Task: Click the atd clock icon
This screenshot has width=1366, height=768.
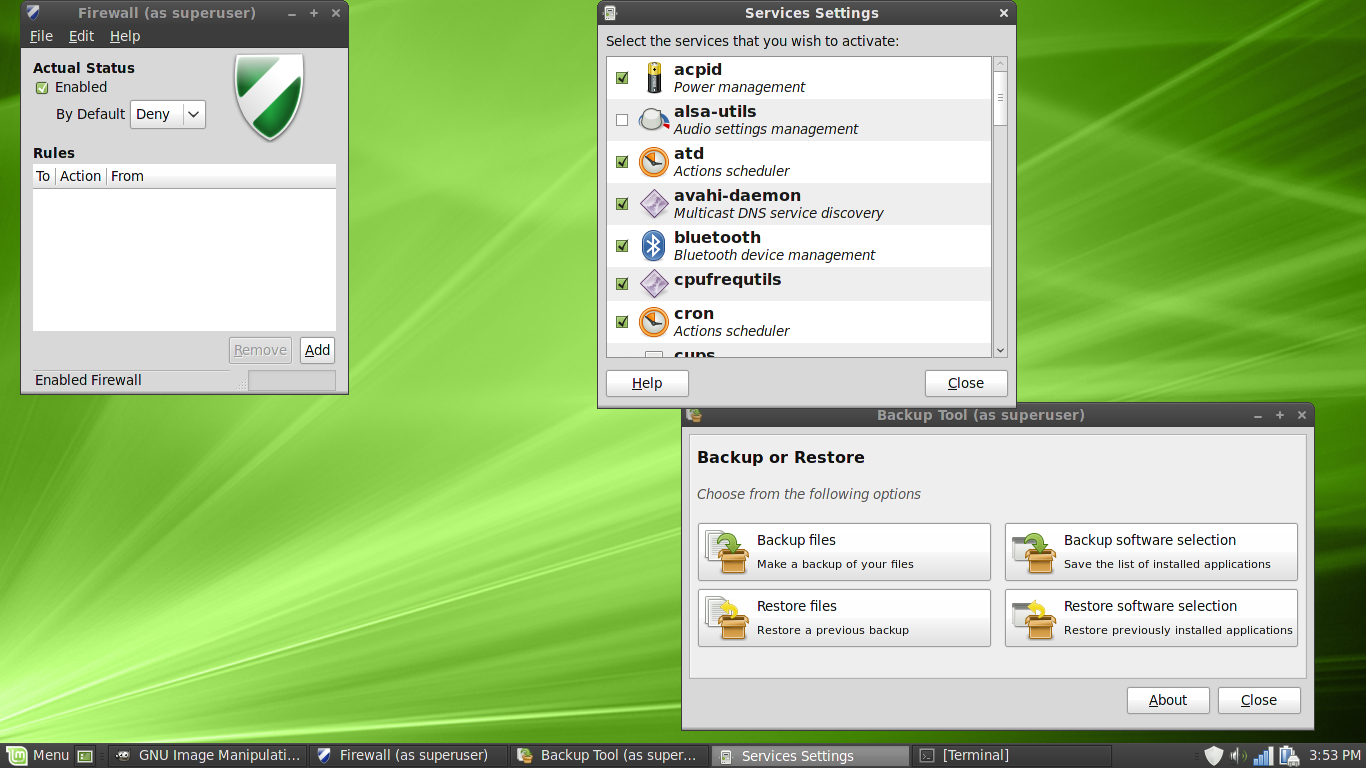Action: point(654,162)
